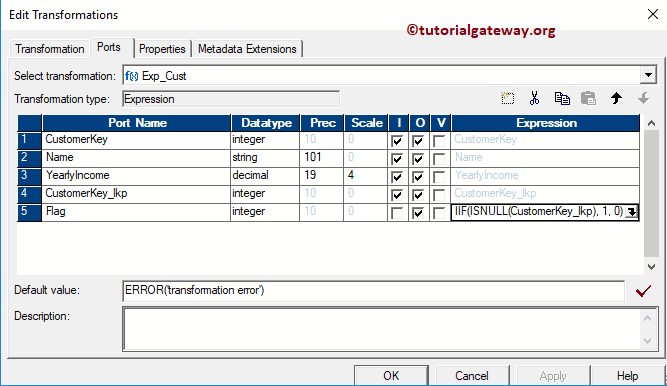Click scale value 4 for YearlyIncome
Image resolution: width=667 pixels, height=386 pixels.
point(351,175)
